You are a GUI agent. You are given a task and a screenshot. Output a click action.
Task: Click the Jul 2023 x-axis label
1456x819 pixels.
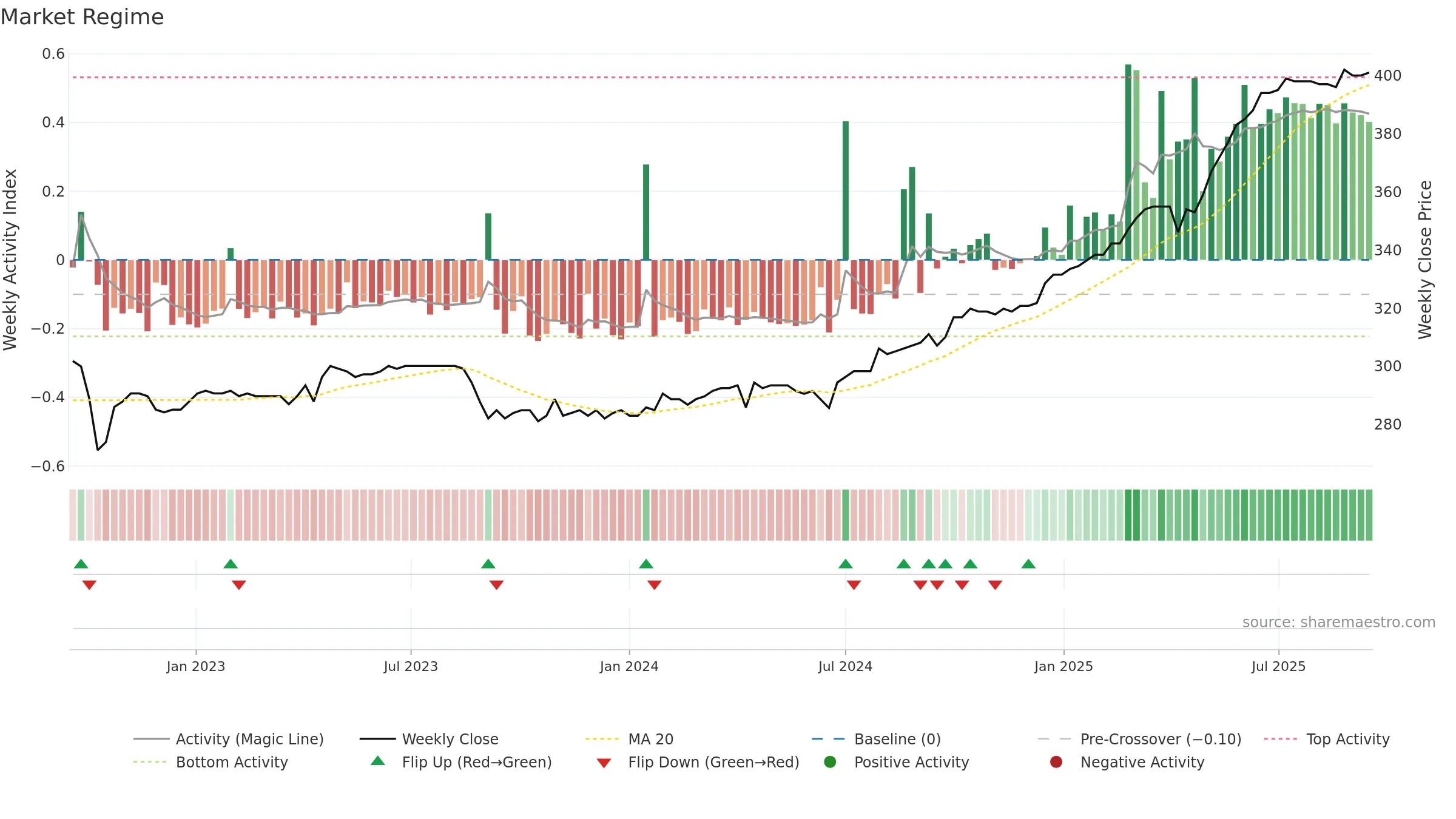click(411, 666)
